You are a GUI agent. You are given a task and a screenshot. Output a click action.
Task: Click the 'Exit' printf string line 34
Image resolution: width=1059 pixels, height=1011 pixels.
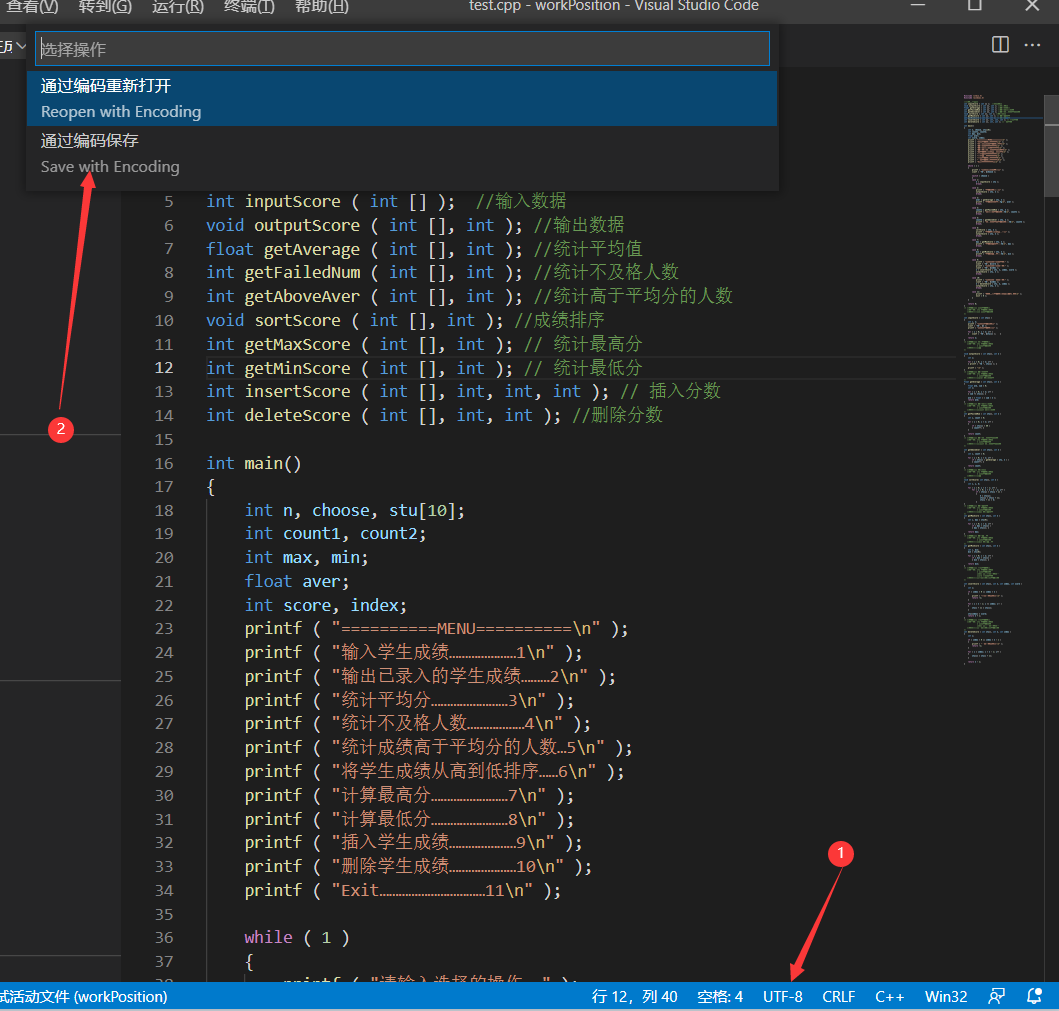(x=432, y=890)
